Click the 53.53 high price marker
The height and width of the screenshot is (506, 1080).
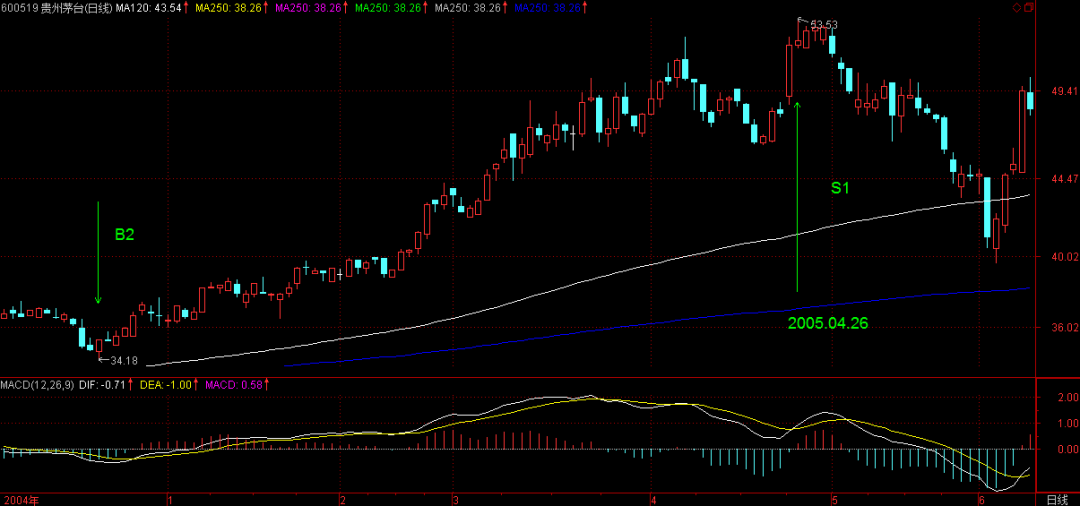point(824,25)
